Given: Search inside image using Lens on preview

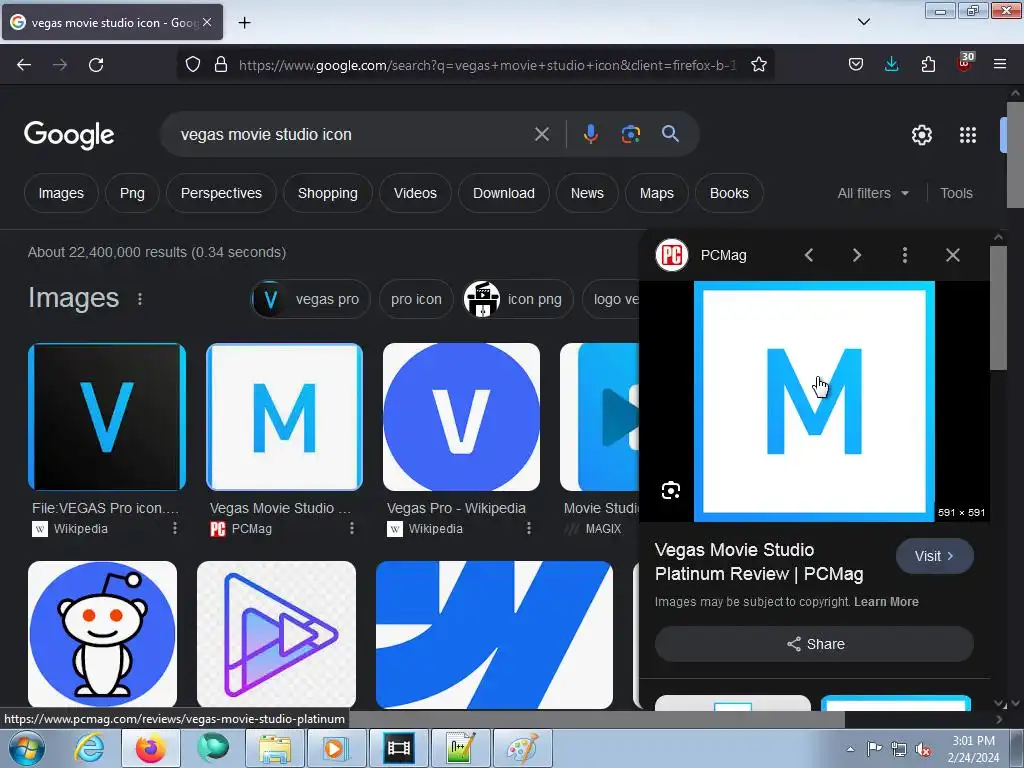Looking at the screenshot, I should pyautogui.click(x=671, y=490).
